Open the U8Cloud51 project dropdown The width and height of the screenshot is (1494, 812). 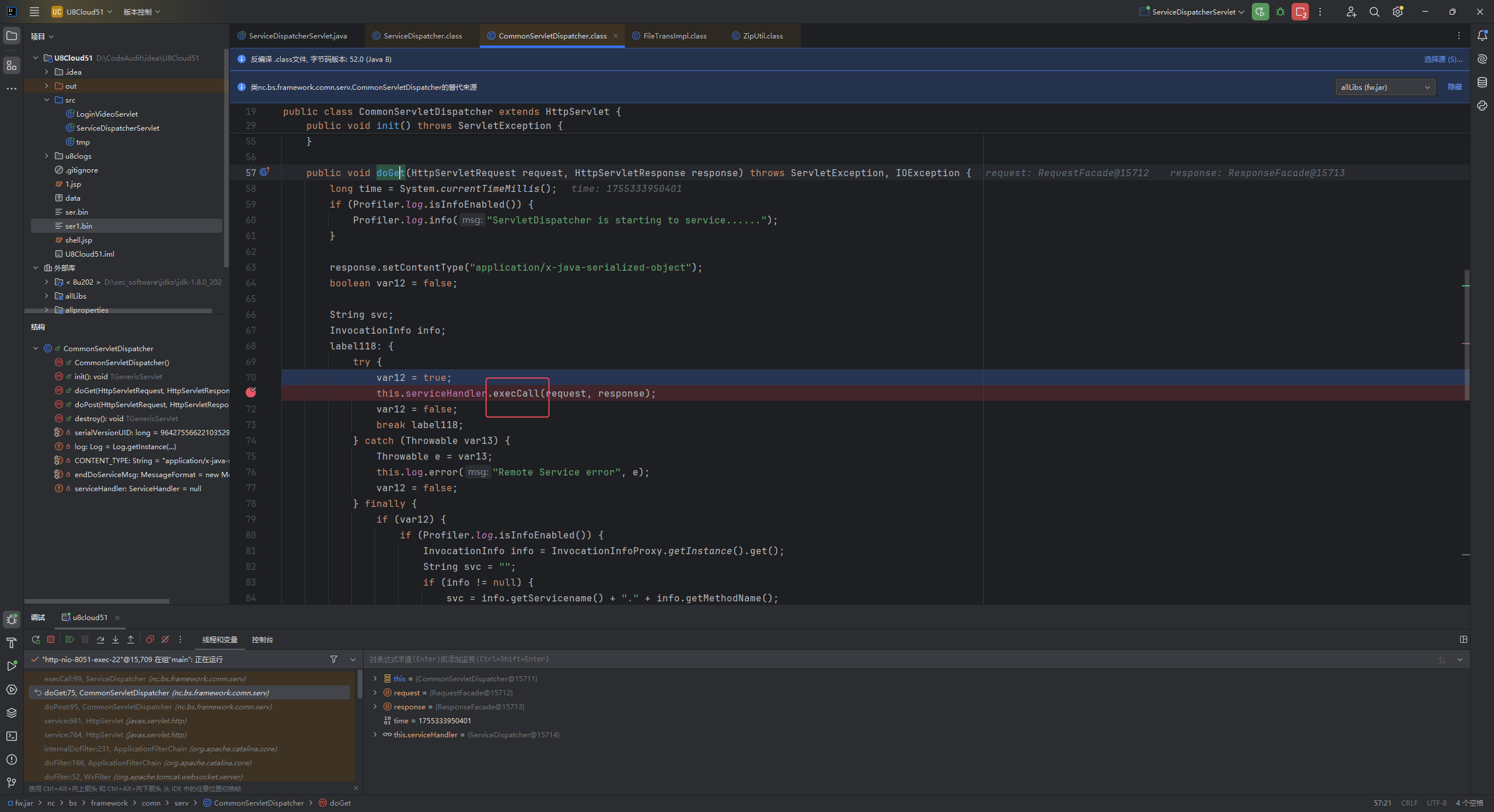pos(82,12)
